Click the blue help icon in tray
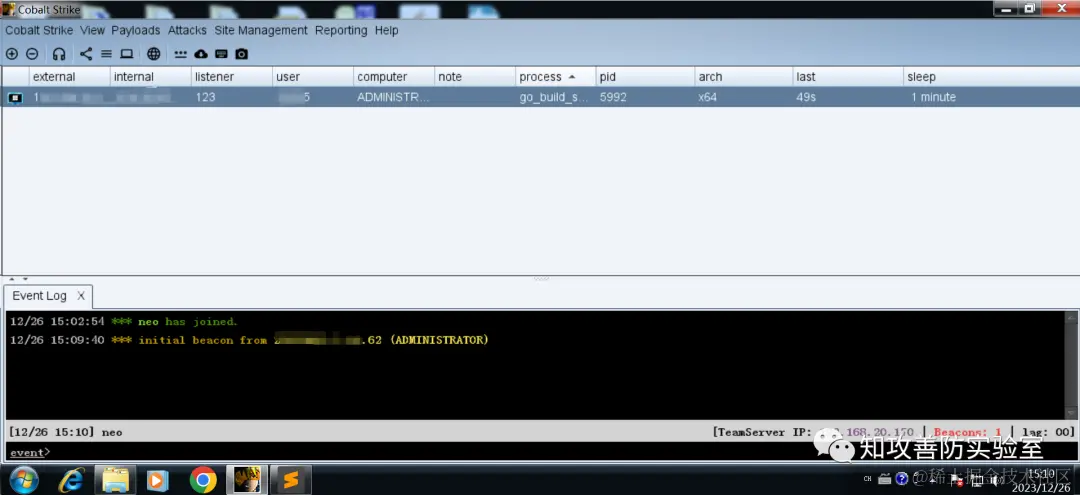Screen dimensions: 1080x495 click(901, 478)
